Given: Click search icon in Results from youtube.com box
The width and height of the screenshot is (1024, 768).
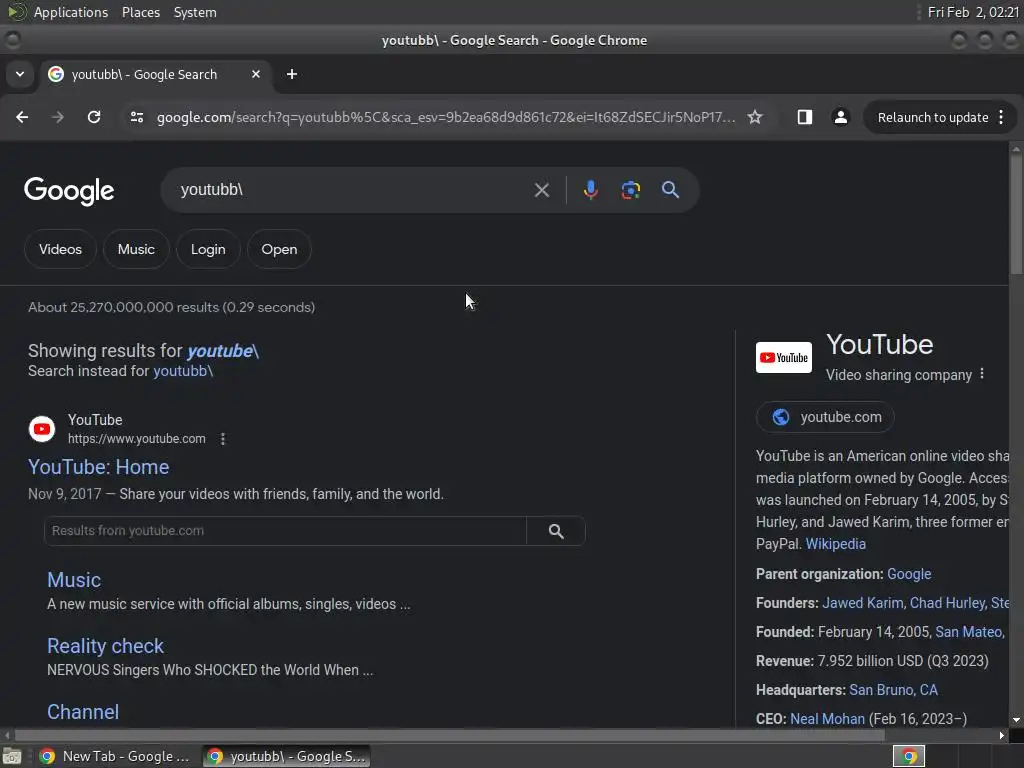Looking at the screenshot, I should click(x=556, y=531).
